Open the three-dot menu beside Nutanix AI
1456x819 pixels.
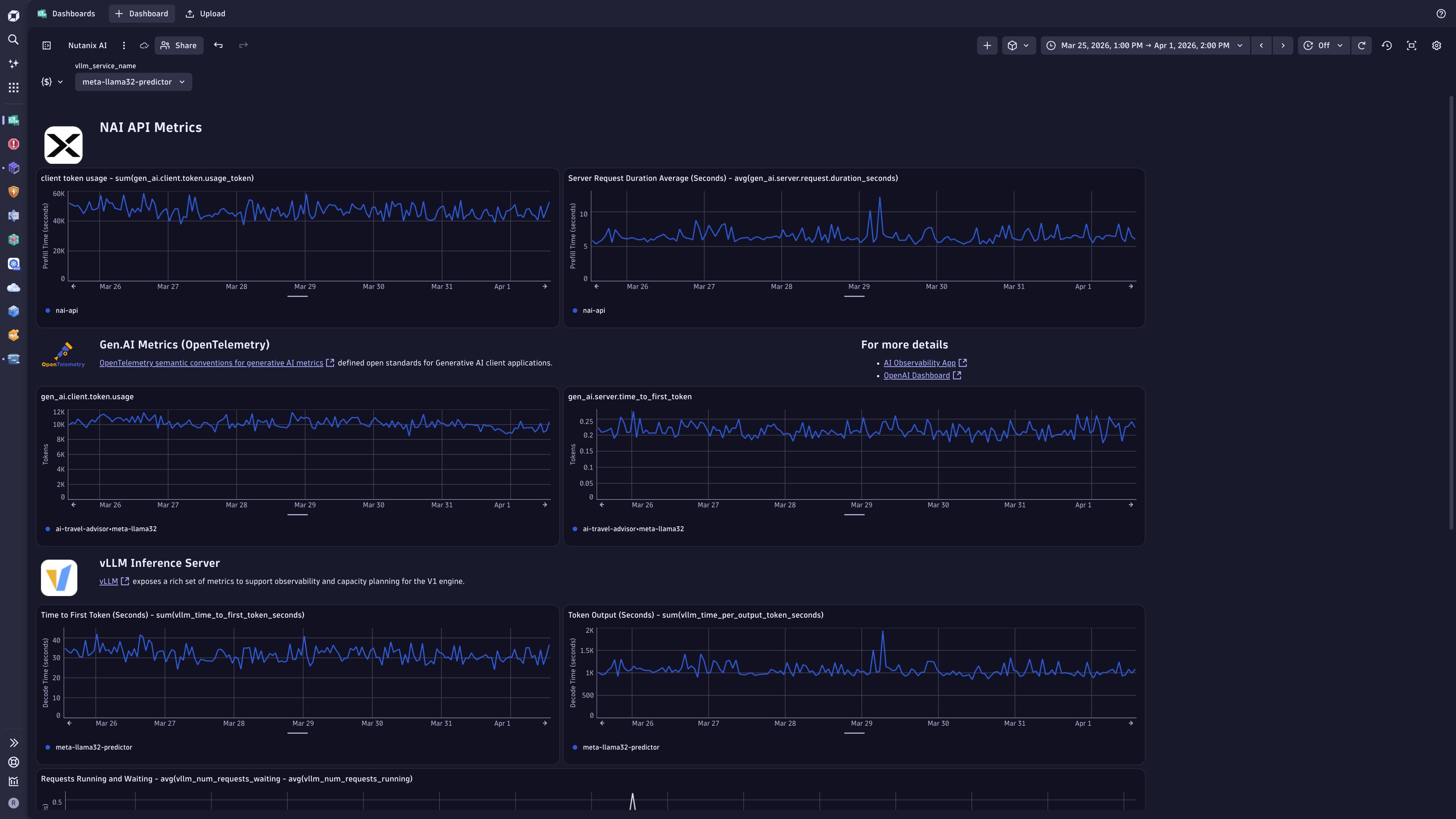(x=124, y=45)
